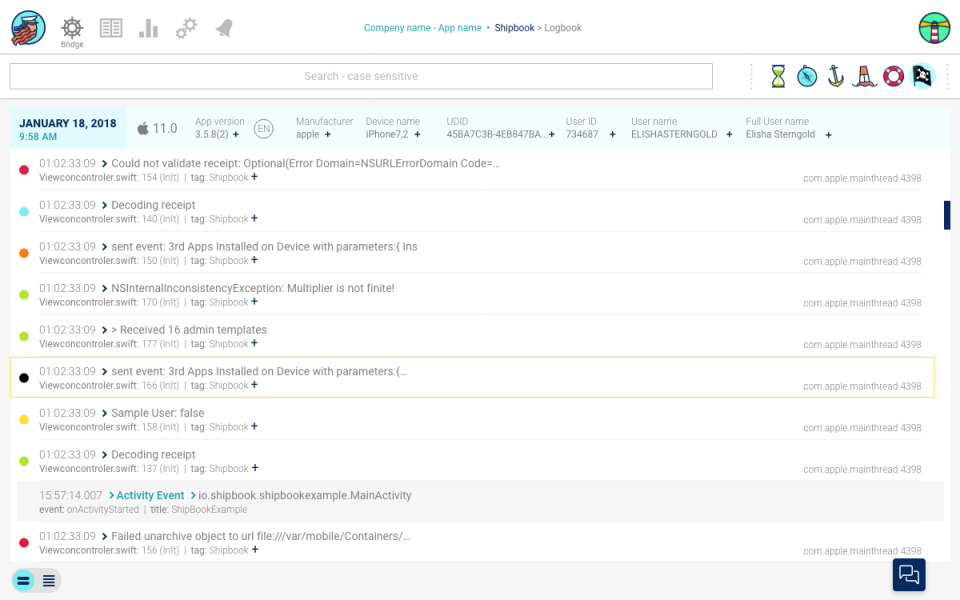The image size is (960, 600).
Task: Open the bell notifications icon
Action: click(224, 28)
